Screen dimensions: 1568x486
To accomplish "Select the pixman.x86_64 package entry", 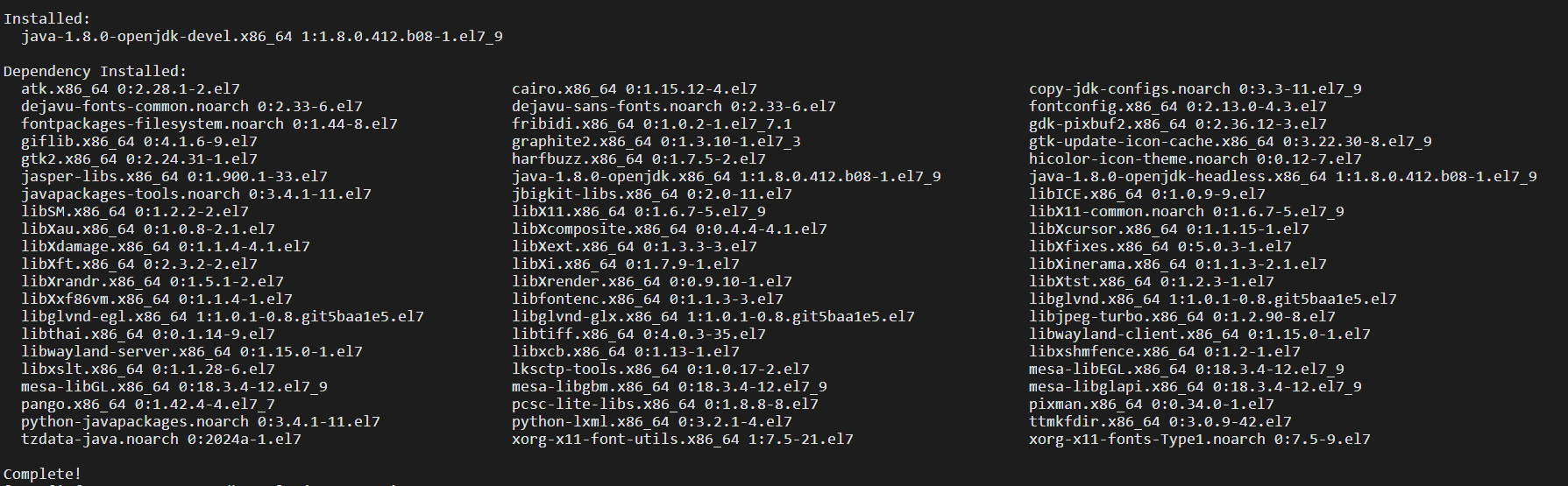I will (1151, 404).
